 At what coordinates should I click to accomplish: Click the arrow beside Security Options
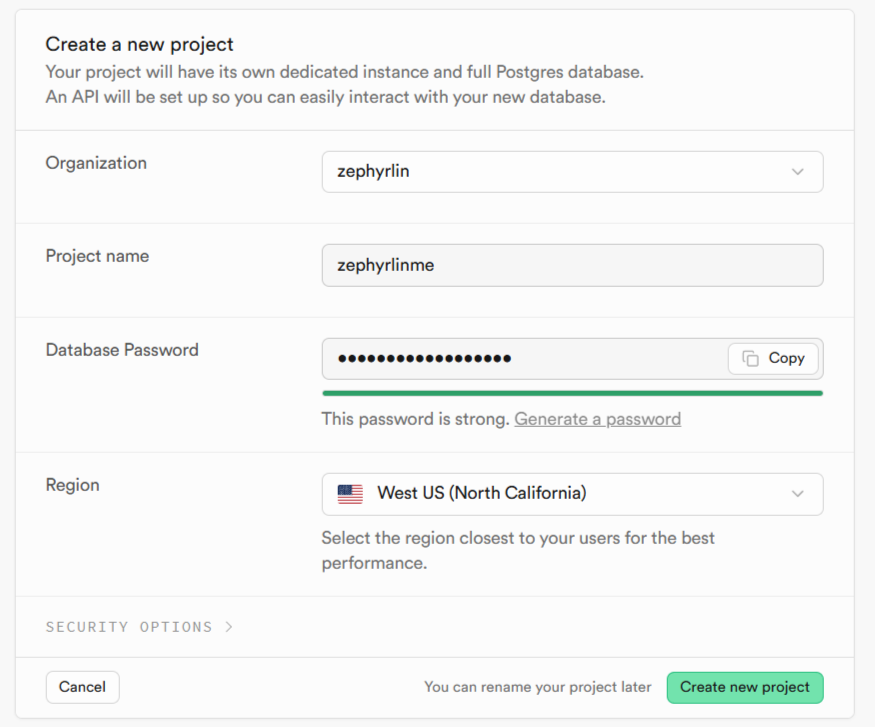pos(229,627)
